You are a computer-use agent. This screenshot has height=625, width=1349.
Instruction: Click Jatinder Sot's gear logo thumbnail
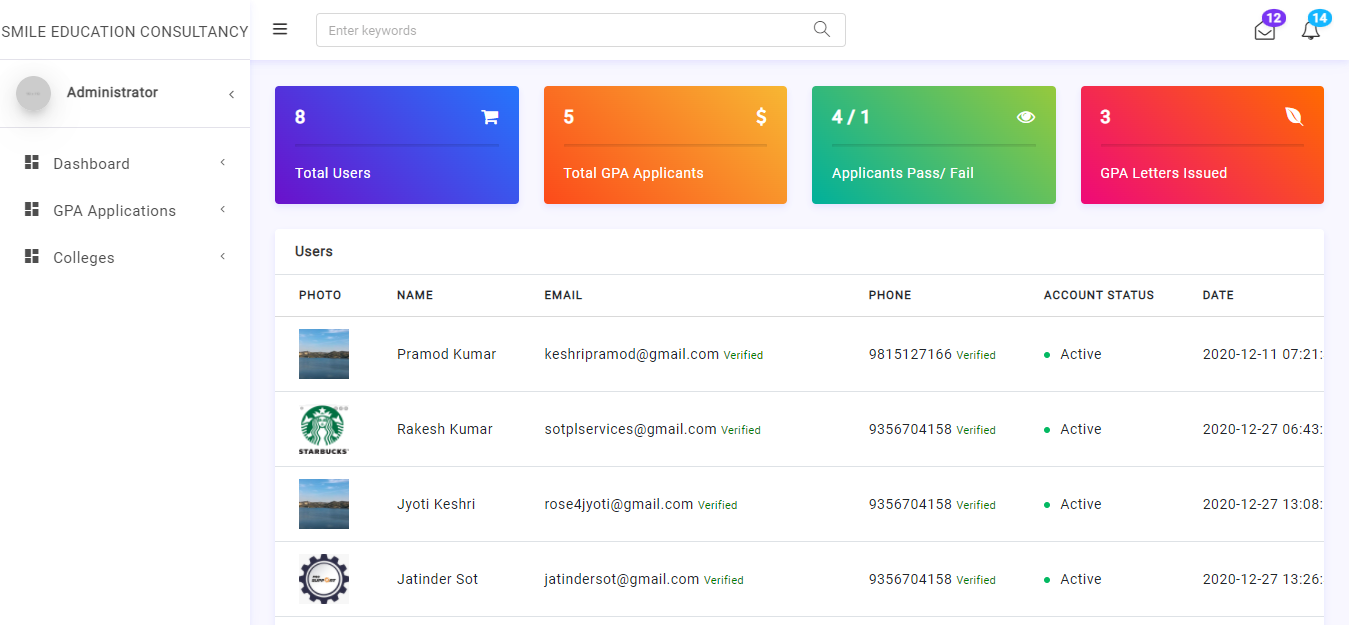[324, 579]
